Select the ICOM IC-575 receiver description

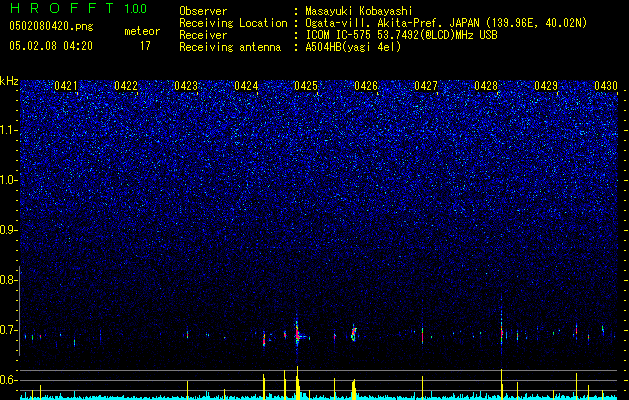[x=401, y=35]
